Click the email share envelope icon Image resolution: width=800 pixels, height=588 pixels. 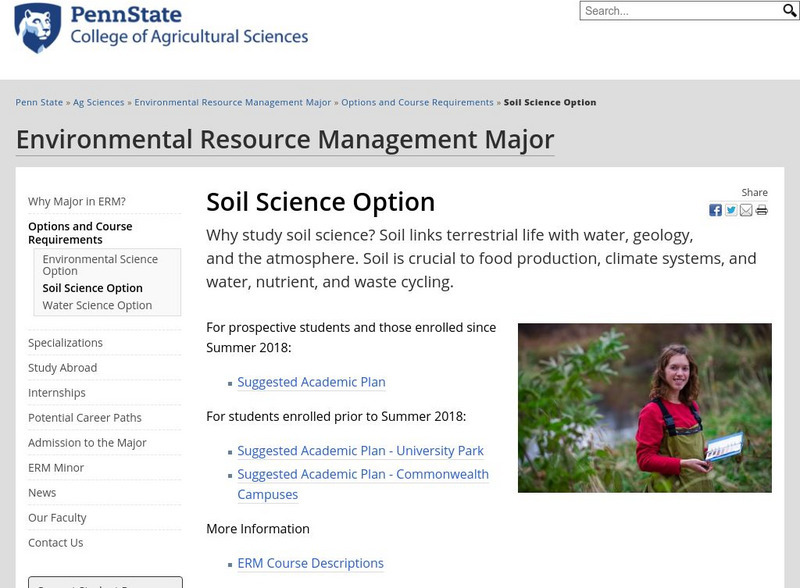point(746,210)
